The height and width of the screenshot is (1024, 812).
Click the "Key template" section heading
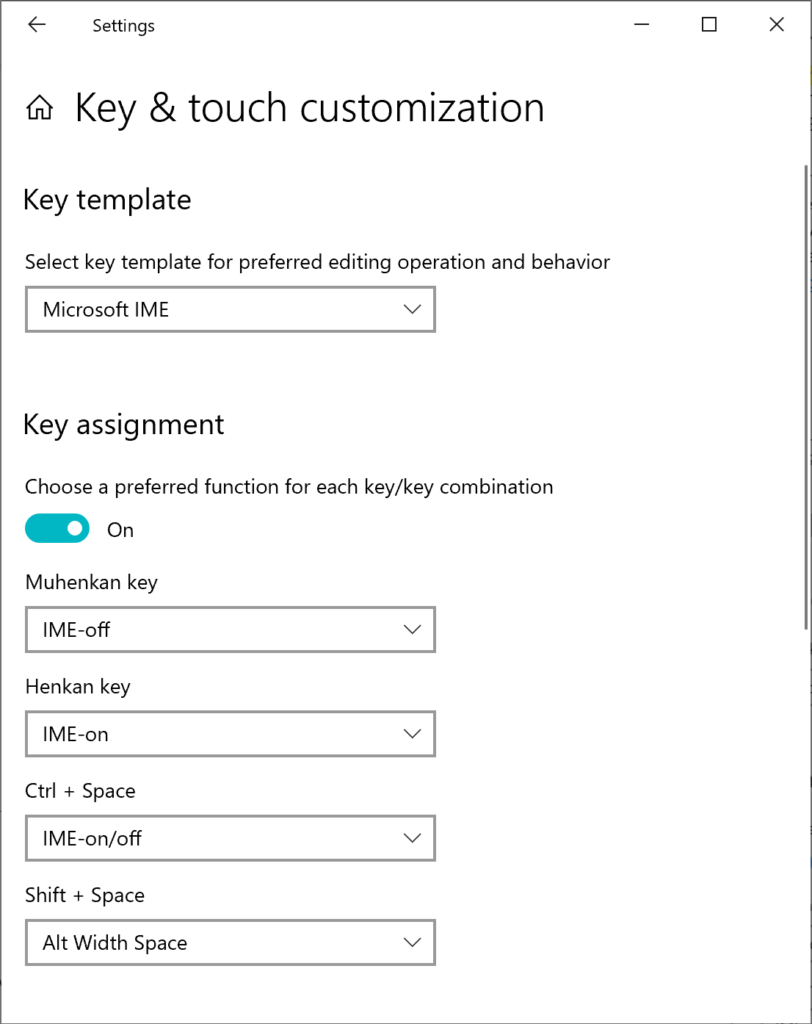coord(107,200)
